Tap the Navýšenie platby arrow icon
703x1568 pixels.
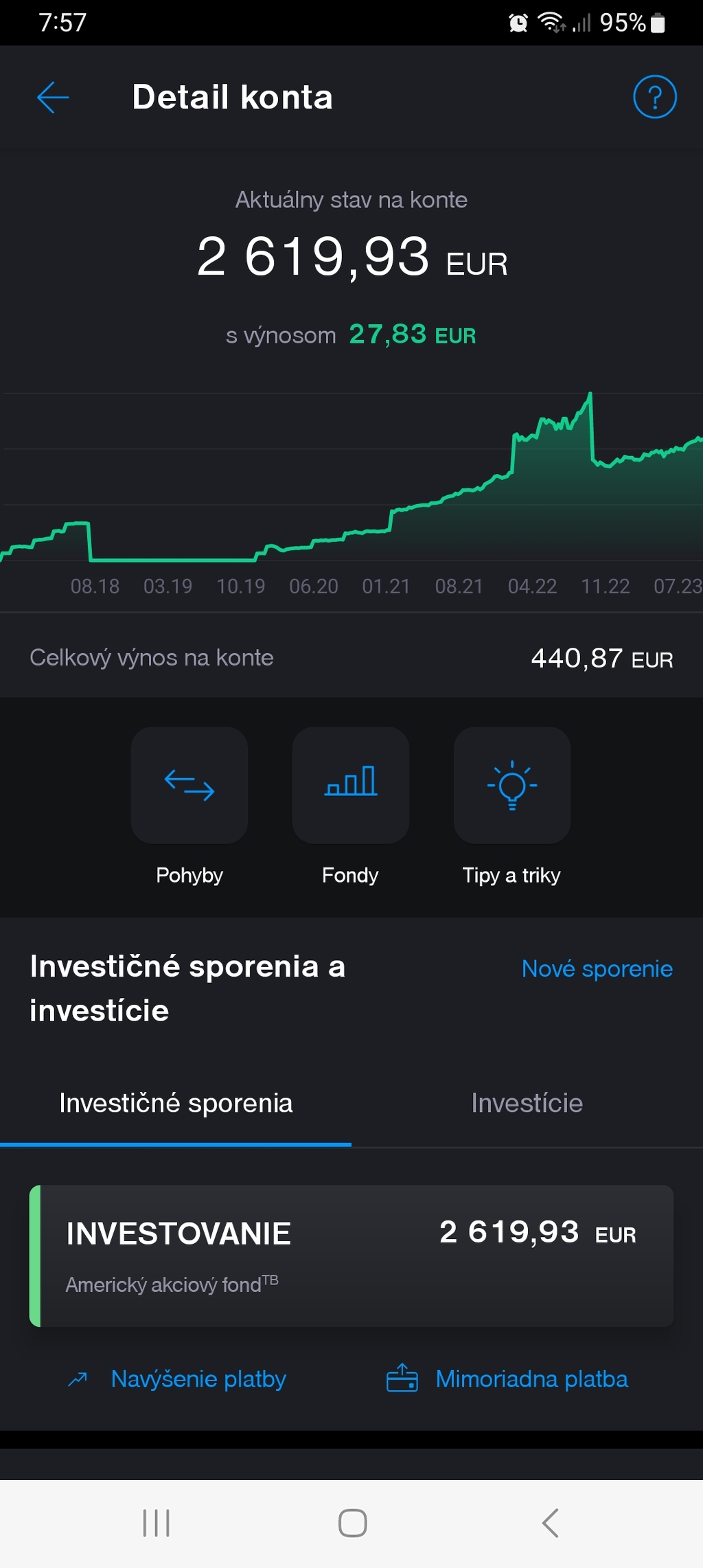78,1379
